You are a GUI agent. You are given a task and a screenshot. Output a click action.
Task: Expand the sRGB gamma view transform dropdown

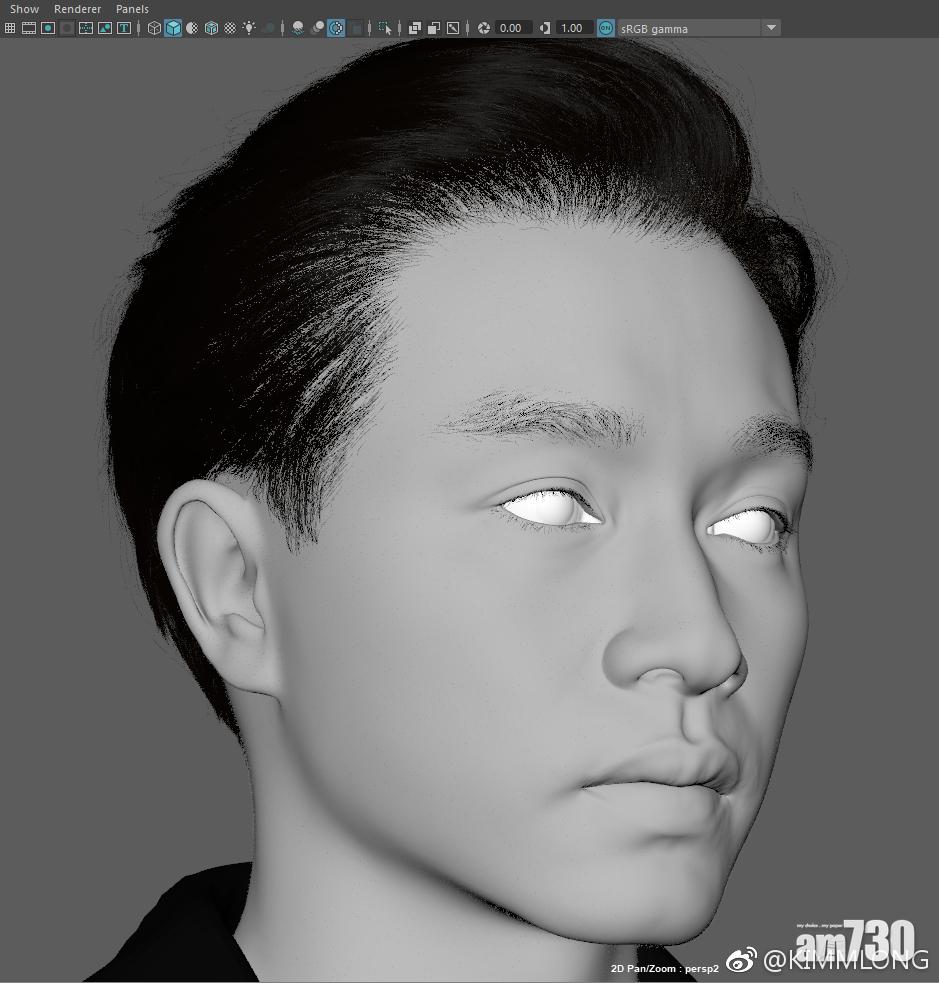pyautogui.click(x=771, y=28)
